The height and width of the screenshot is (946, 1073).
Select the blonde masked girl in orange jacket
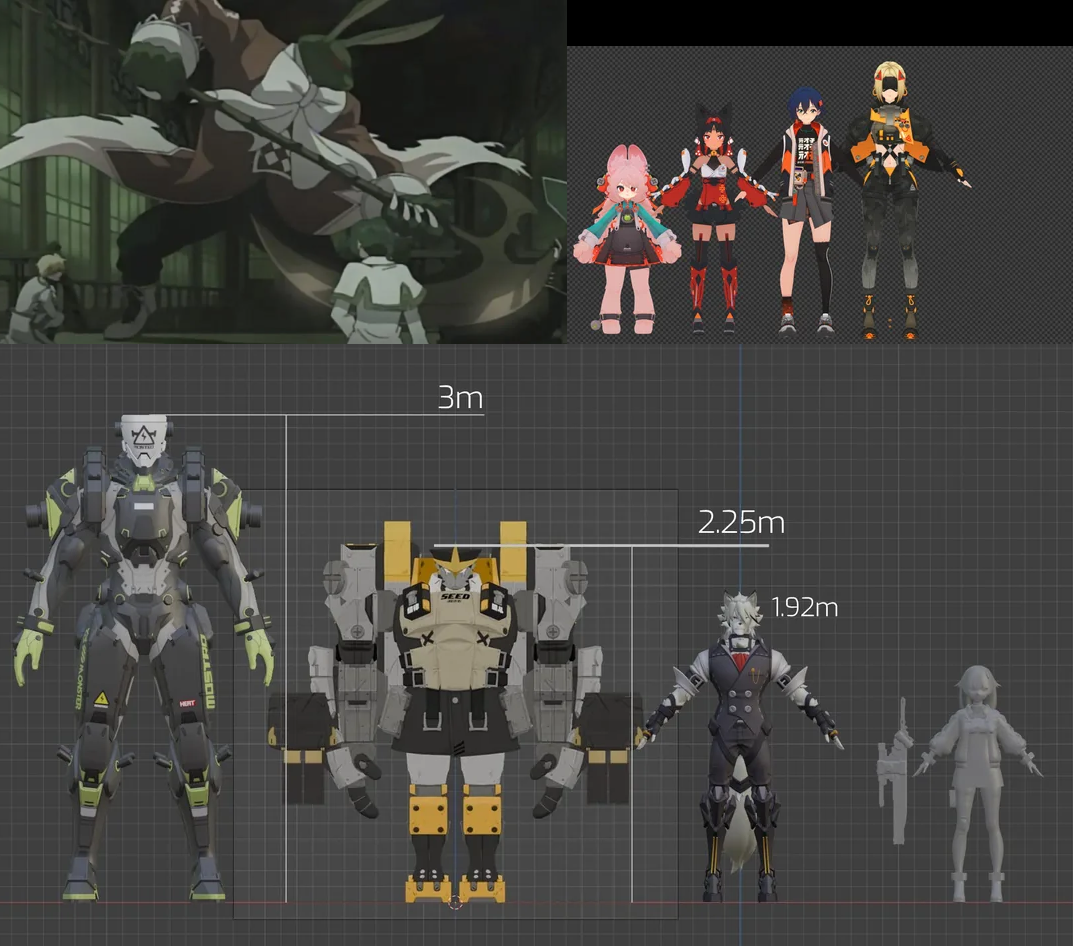tap(890, 202)
